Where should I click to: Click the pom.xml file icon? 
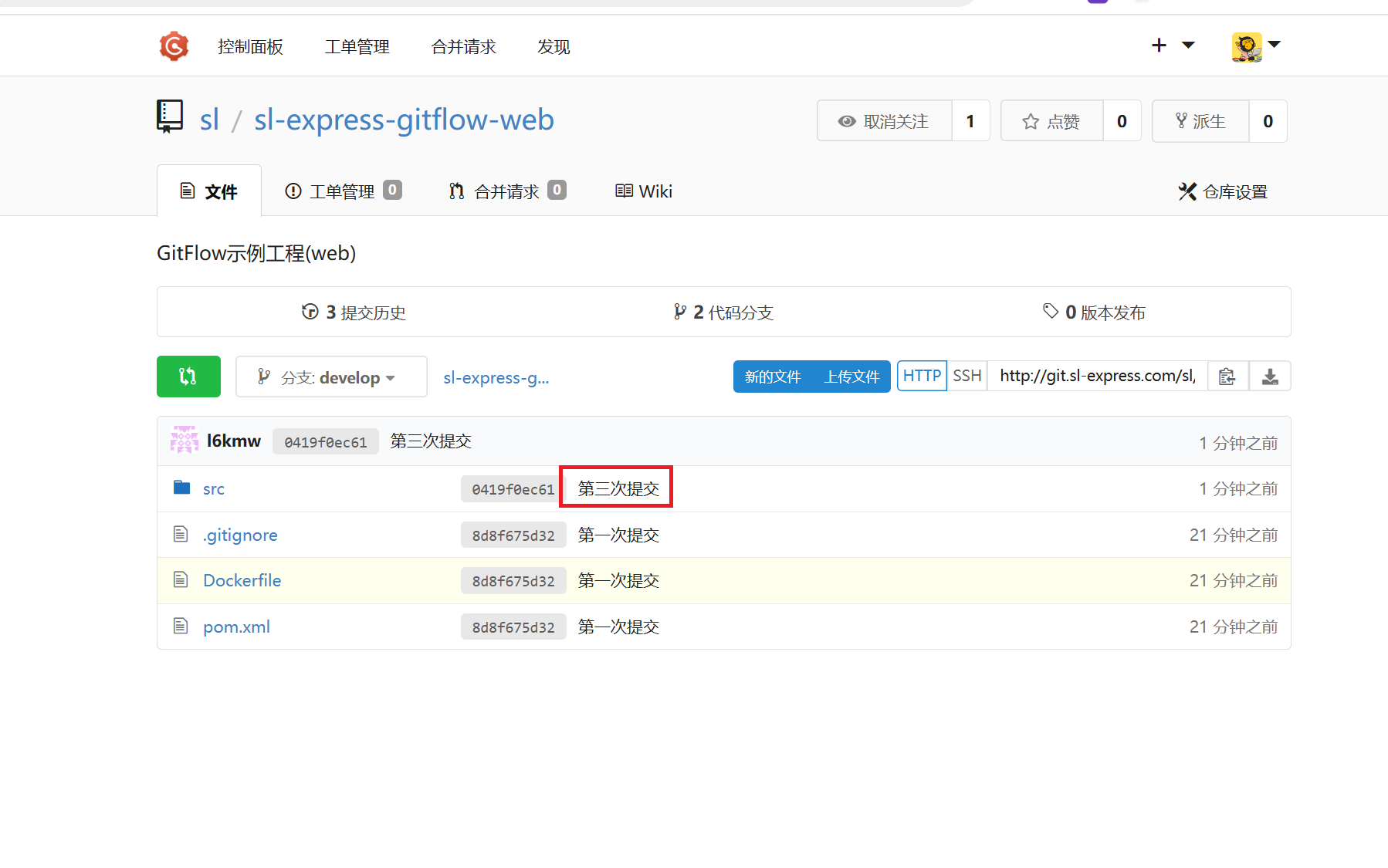tap(181, 626)
